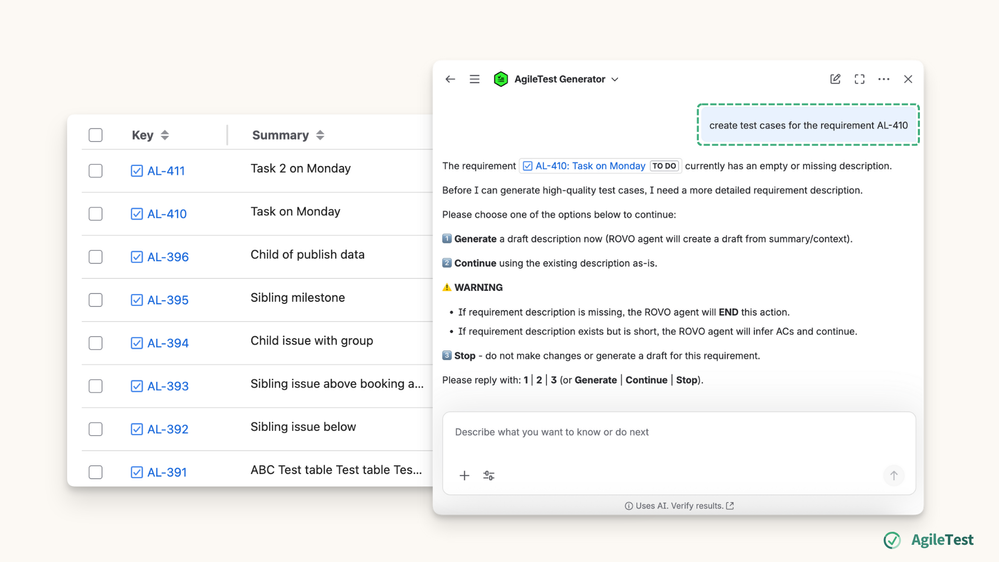Click the task type icon for AL-396
Image resolution: width=999 pixels, height=562 pixels.
[137, 257]
